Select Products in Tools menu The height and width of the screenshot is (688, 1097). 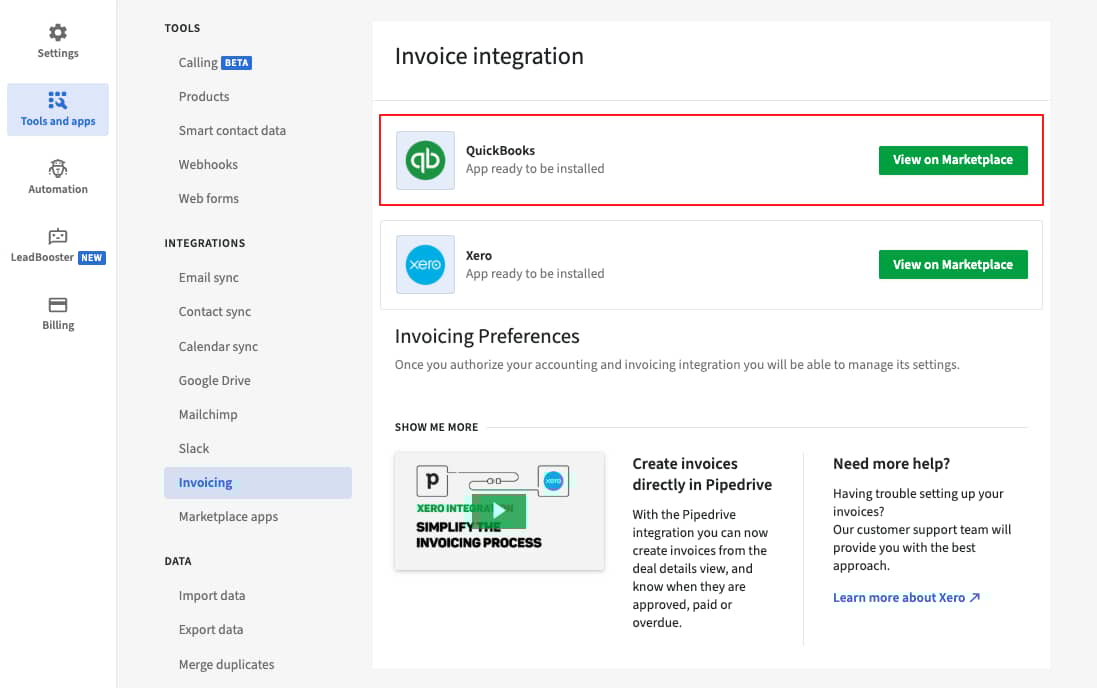[x=204, y=96]
